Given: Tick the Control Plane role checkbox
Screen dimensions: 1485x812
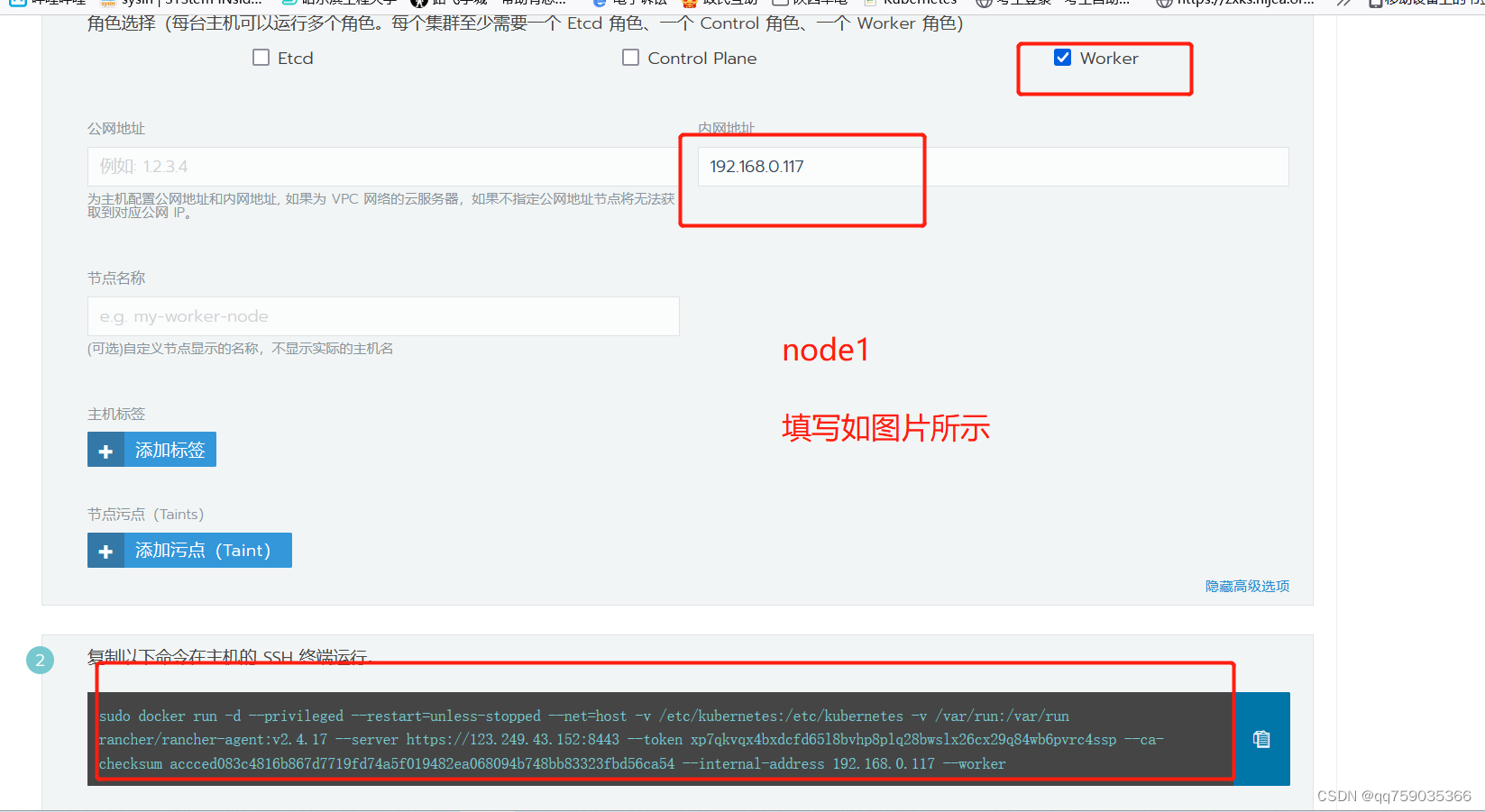Looking at the screenshot, I should click(631, 58).
